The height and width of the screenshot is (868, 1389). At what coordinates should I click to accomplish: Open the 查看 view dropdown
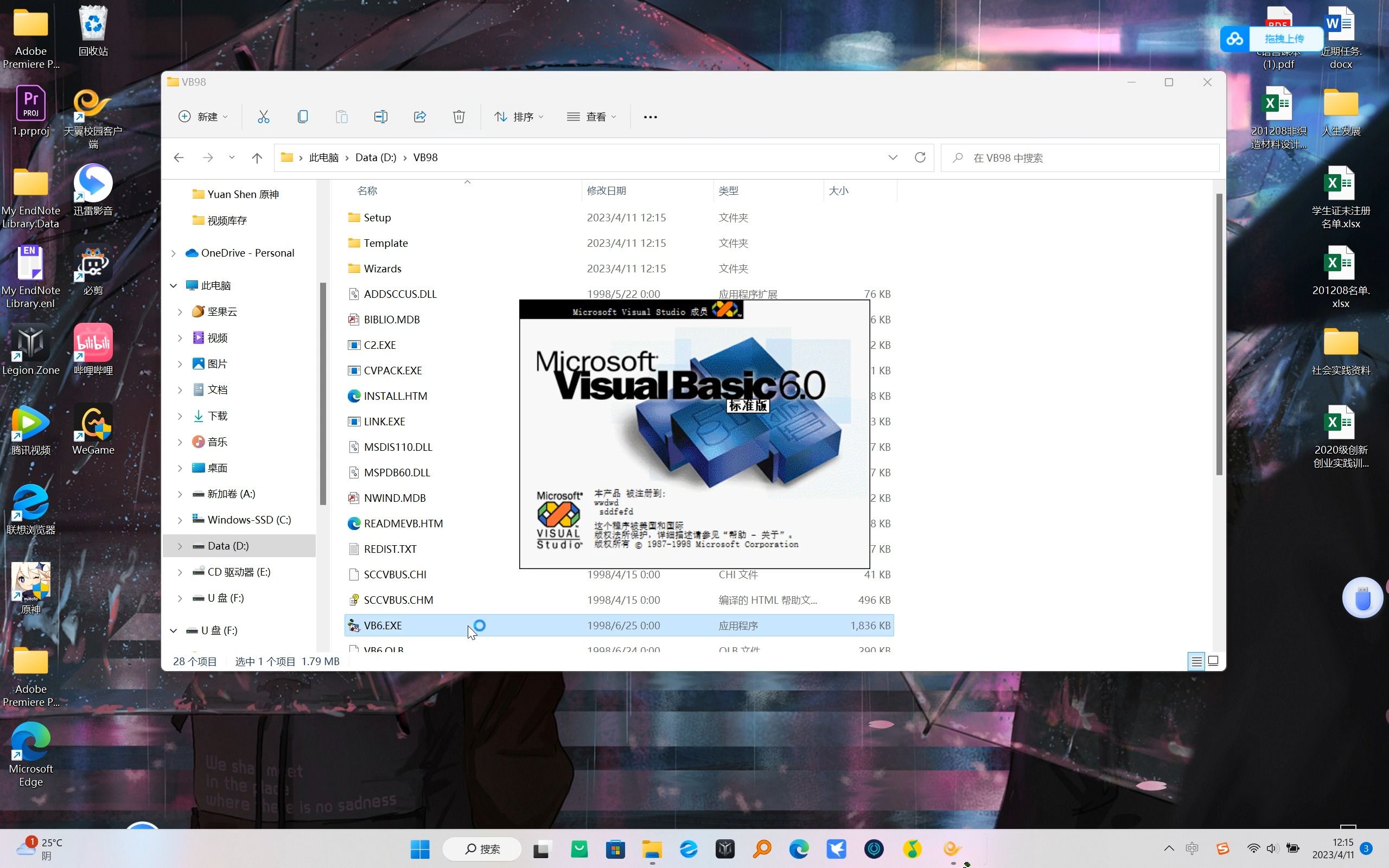click(592, 117)
